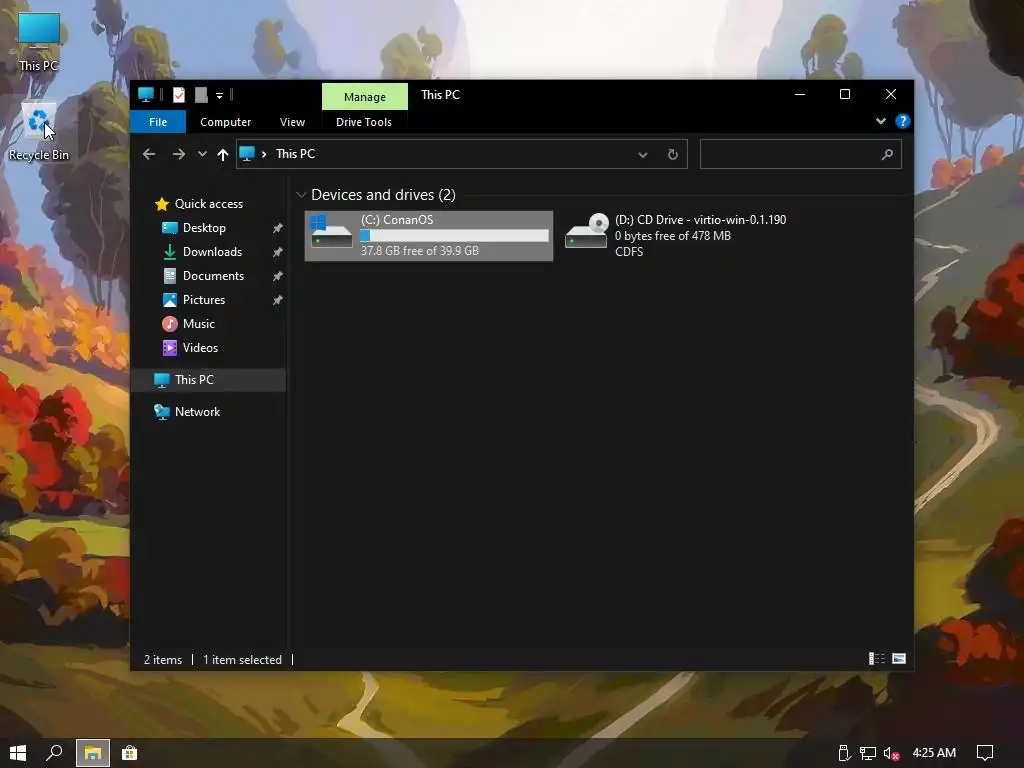Image resolution: width=1024 pixels, height=768 pixels.
Task: Click the "2 items" status bar text
Action: pos(163,660)
